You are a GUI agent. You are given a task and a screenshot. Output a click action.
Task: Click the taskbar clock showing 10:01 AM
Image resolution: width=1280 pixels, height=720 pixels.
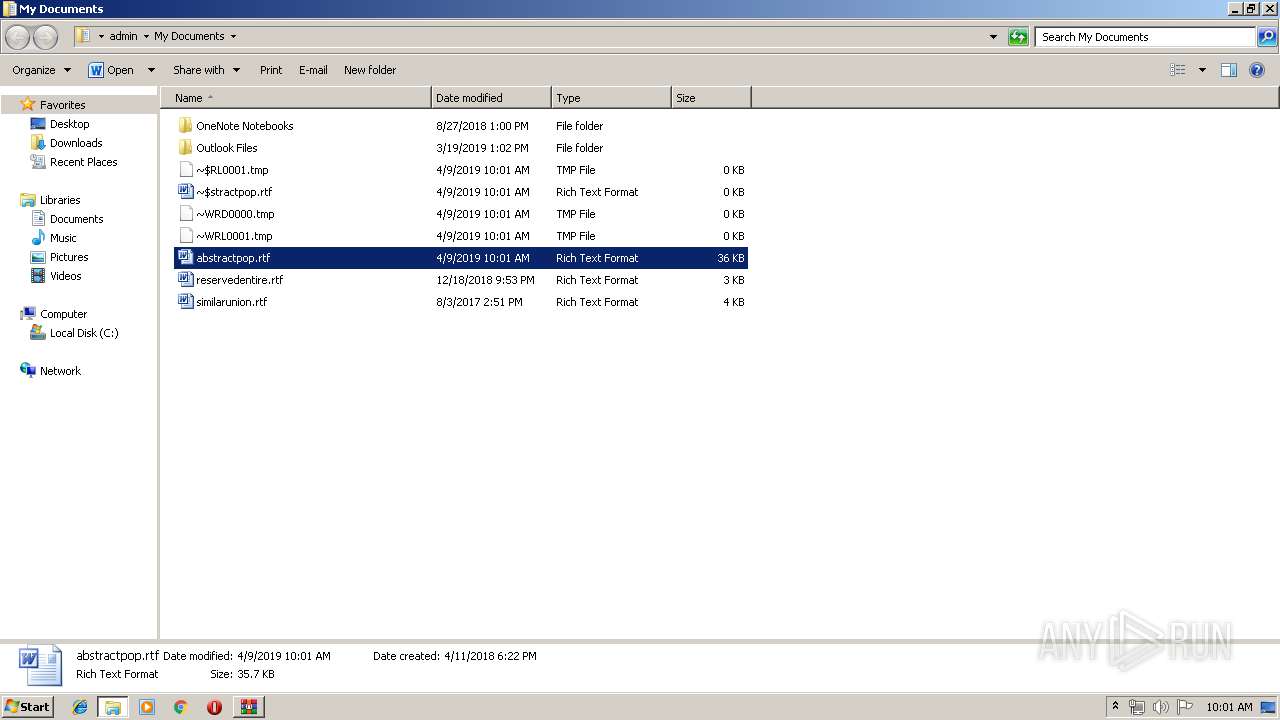point(1229,707)
